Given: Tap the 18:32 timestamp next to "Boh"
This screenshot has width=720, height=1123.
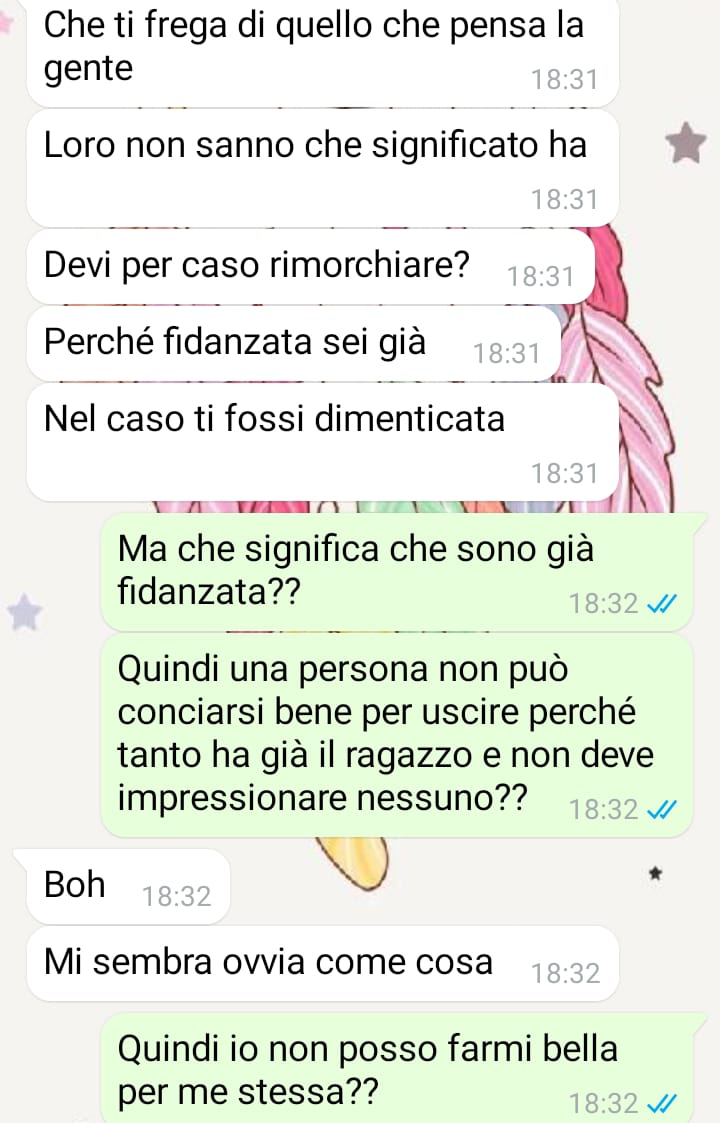Looking at the screenshot, I should [176, 897].
